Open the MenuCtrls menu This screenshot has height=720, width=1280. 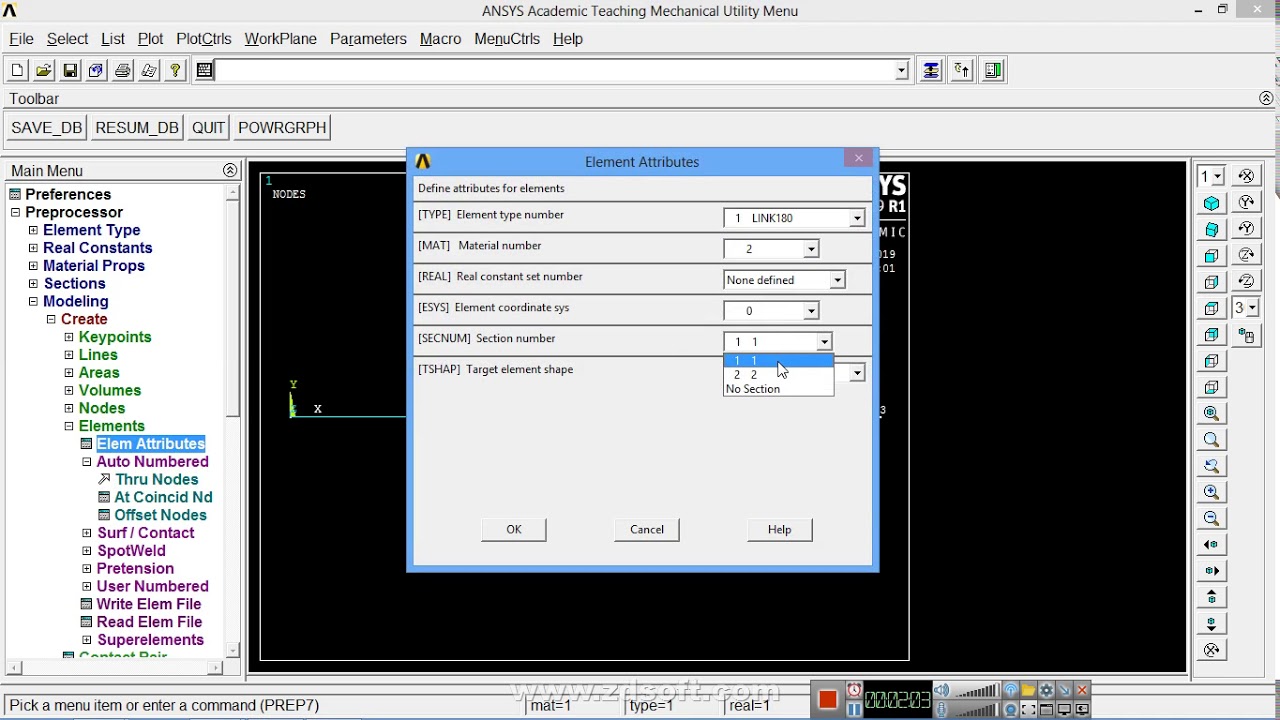point(507,39)
